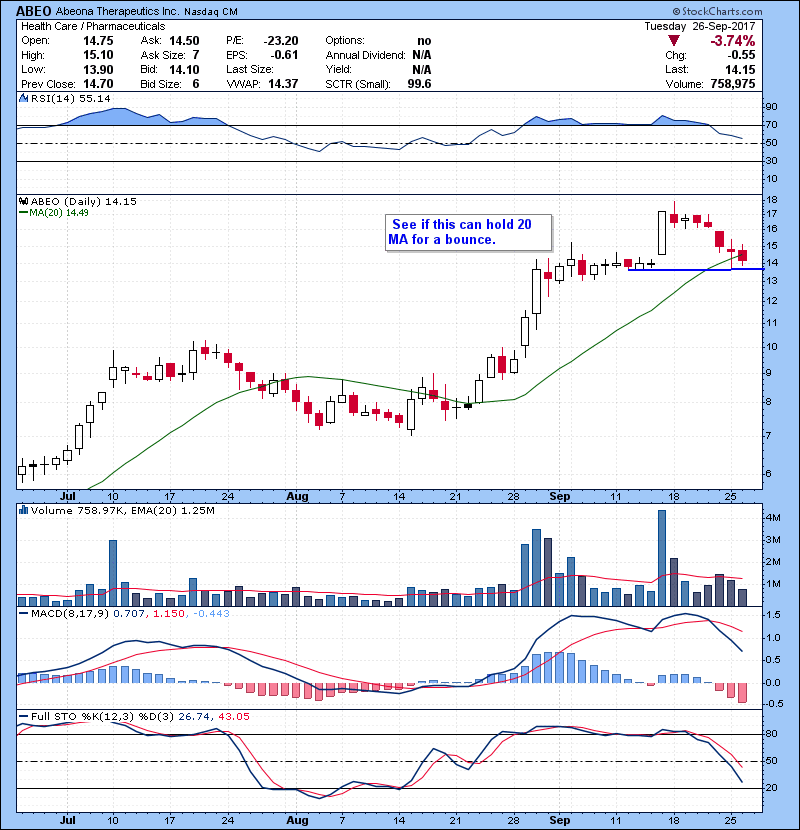Click the EPS value -0.61

click(284, 55)
